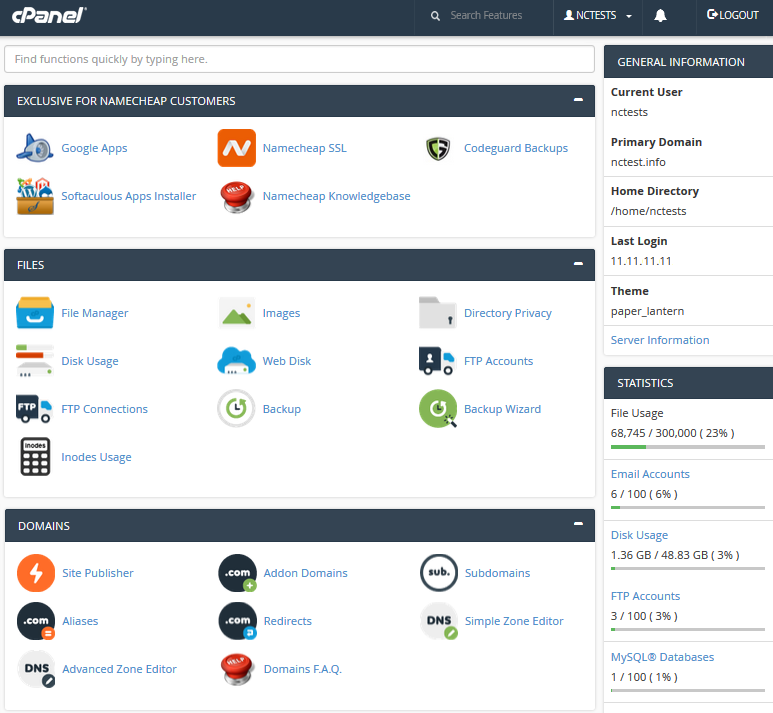This screenshot has height=713, width=773.
Task: Click the cPanel logo
Action: click(x=49, y=15)
